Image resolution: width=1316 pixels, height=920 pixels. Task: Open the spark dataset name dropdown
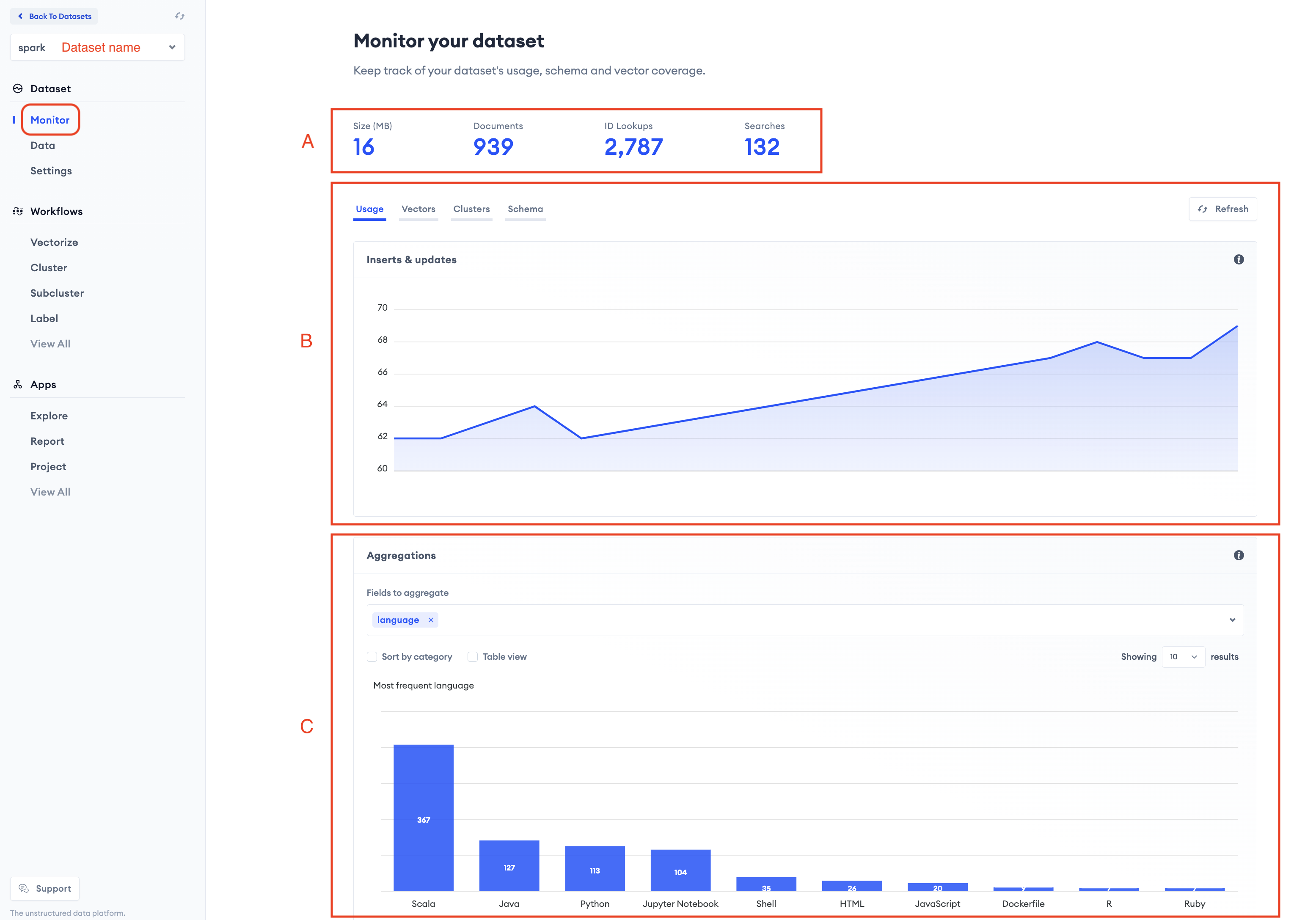pos(172,47)
